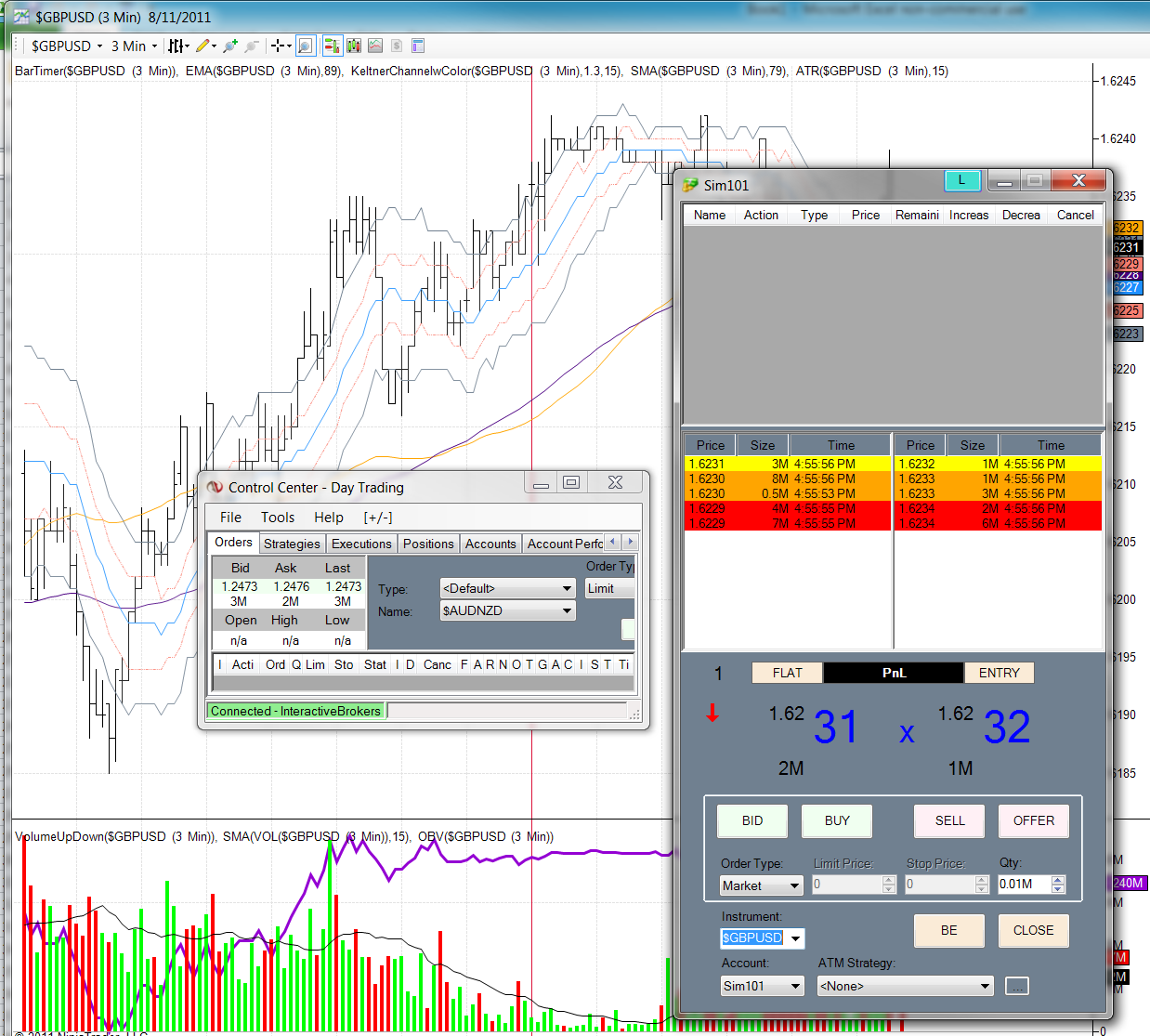This screenshot has height=1036, width=1150.
Task: Select the Orders tab
Action: tap(233, 542)
